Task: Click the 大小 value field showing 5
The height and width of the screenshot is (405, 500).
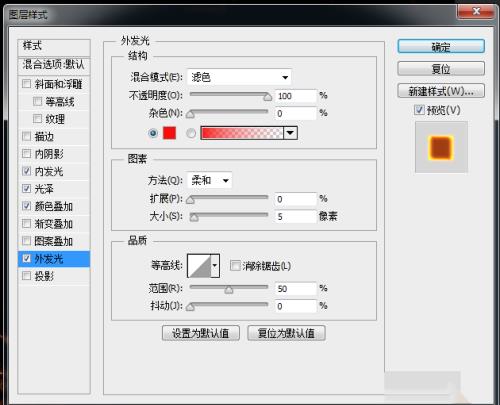Action: tap(296, 217)
